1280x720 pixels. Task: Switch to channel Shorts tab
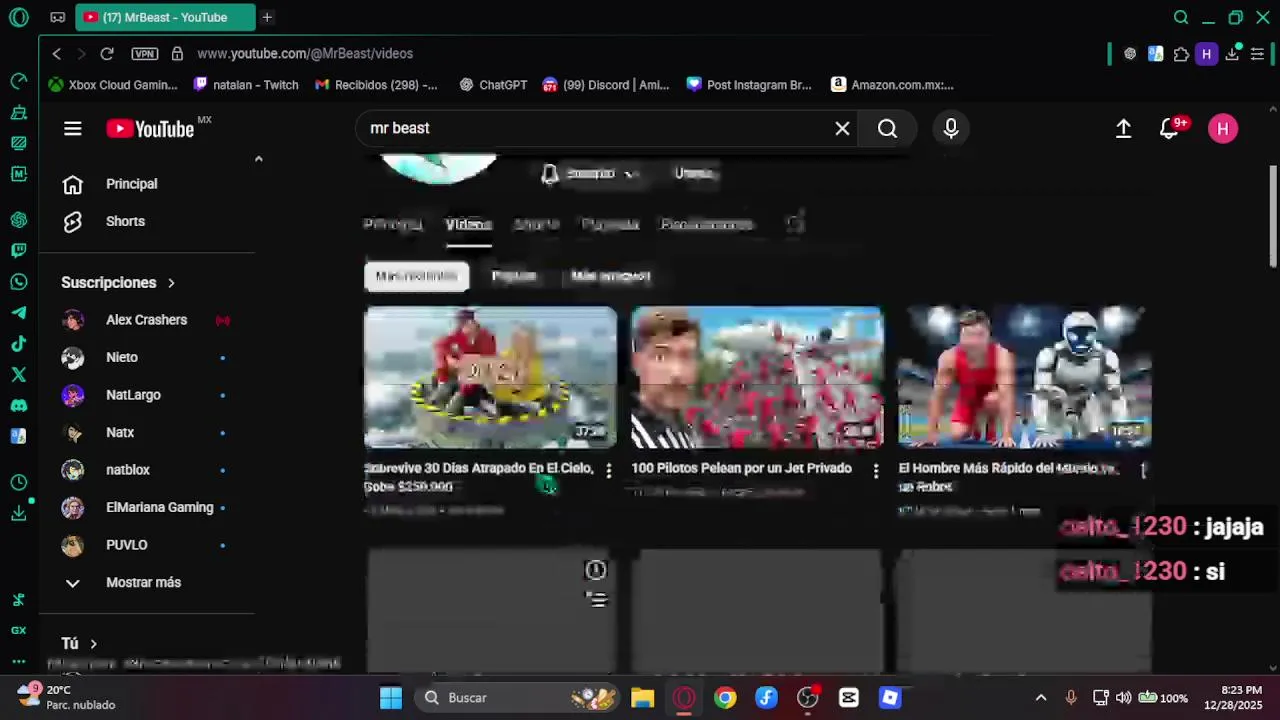click(535, 224)
